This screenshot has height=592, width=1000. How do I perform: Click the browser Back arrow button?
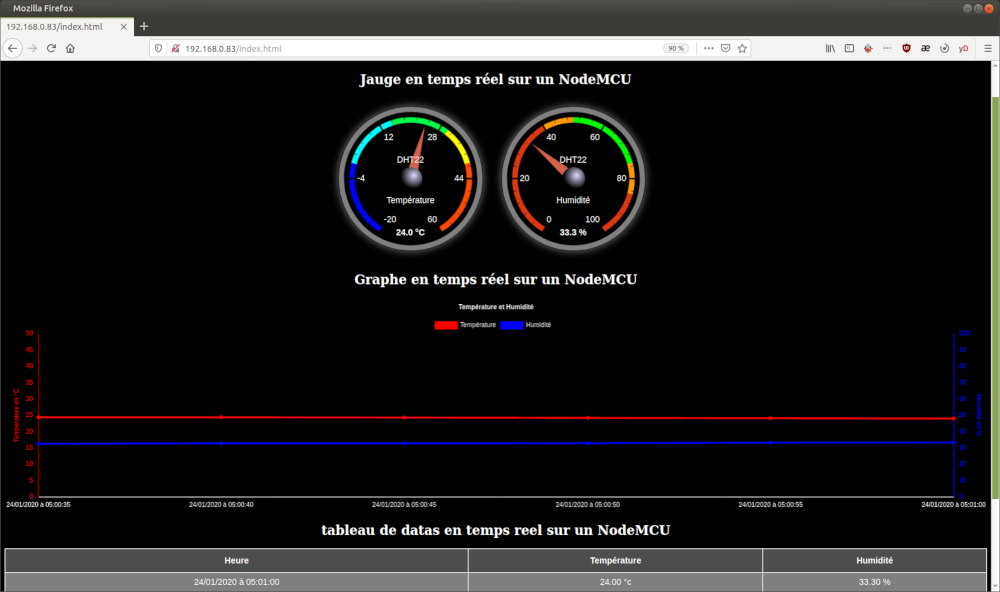click(13, 48)
